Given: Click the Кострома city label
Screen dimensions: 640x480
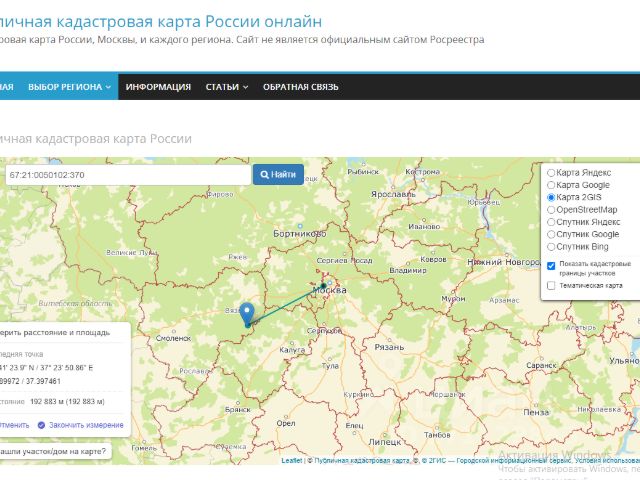Looking at the screenshot, I should pyautogui.click(x=422, y=172).
